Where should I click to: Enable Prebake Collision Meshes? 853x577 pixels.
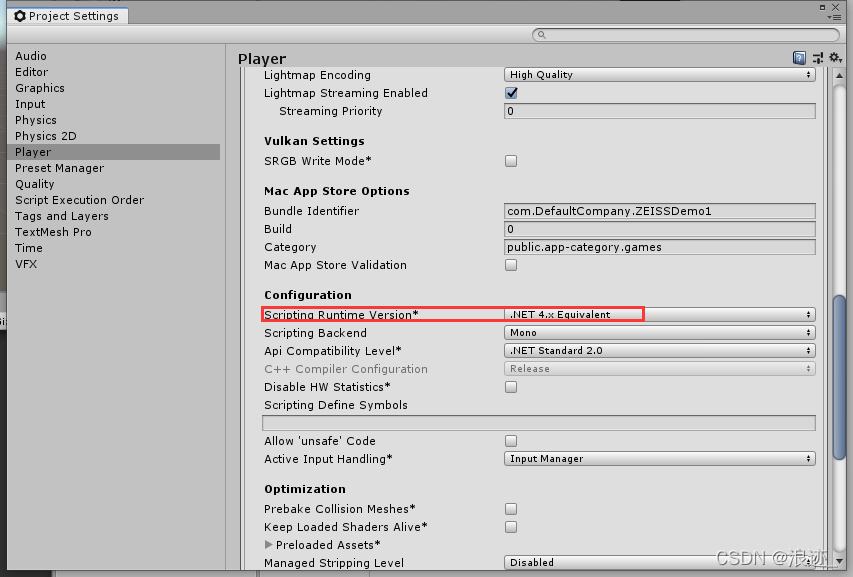[x=510, y=509]
